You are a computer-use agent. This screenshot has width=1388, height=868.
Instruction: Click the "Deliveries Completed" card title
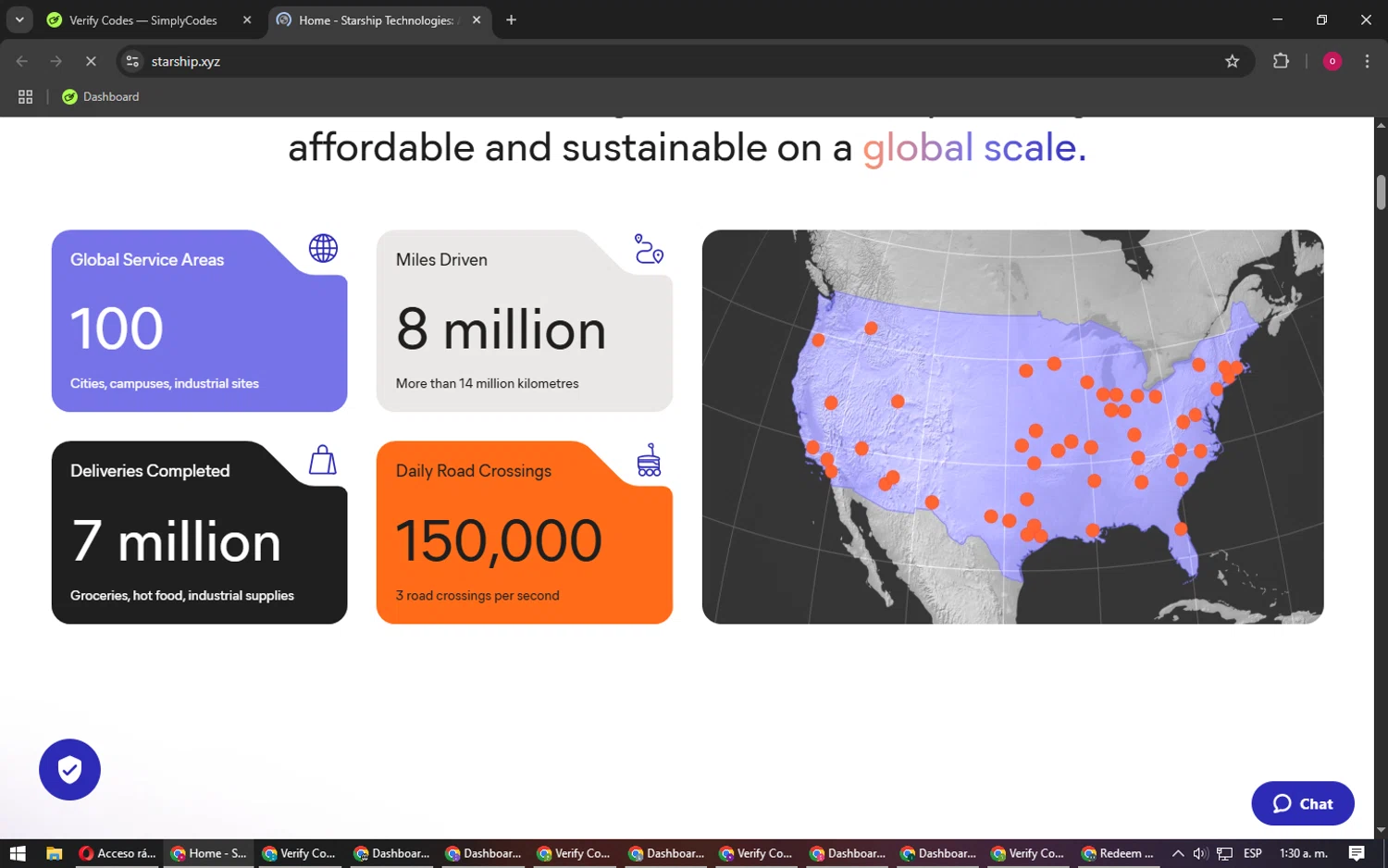coord(150,471)
